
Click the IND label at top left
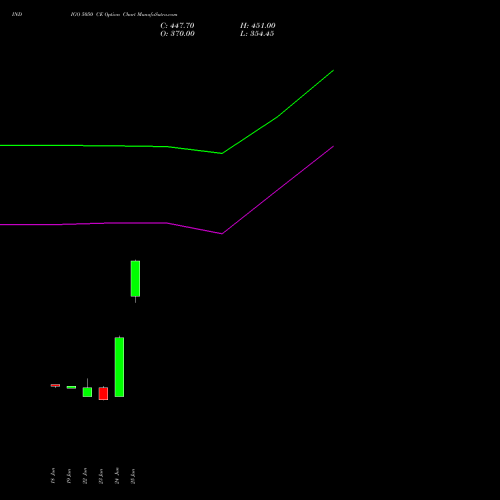(17, 14)
